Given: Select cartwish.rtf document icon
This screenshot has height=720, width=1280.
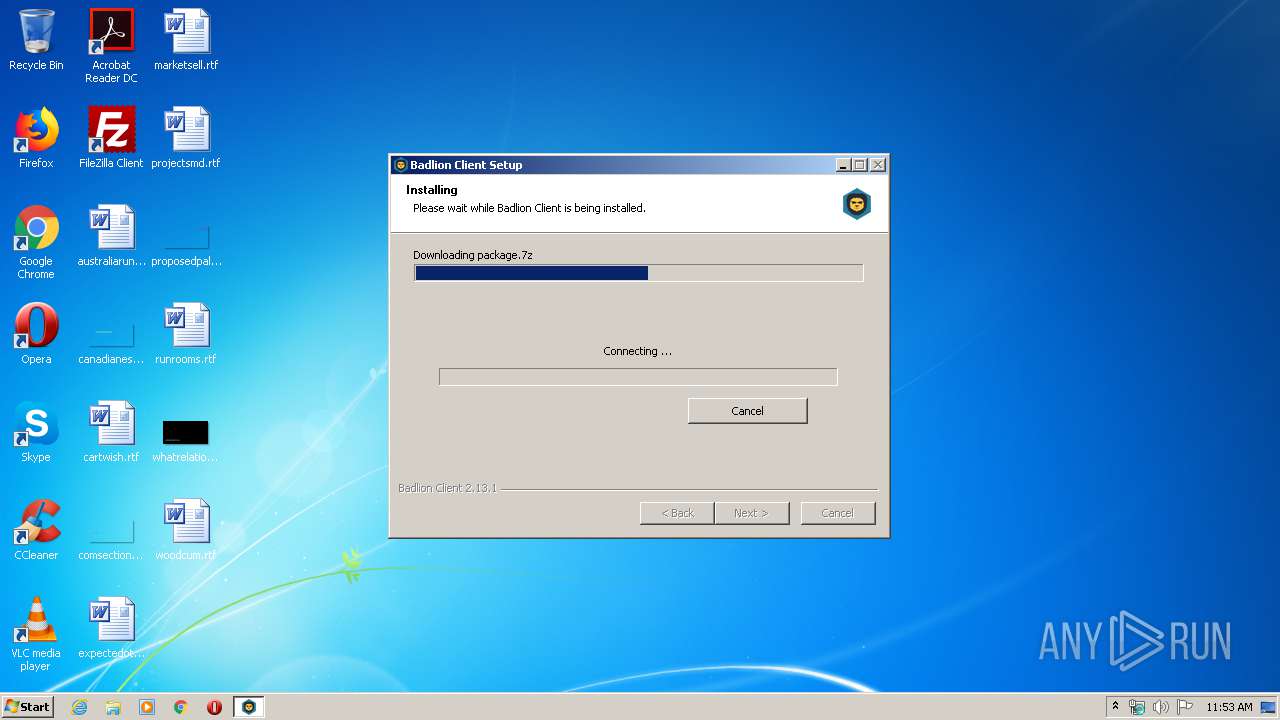Looking at the screenshot, I should 111,432.
